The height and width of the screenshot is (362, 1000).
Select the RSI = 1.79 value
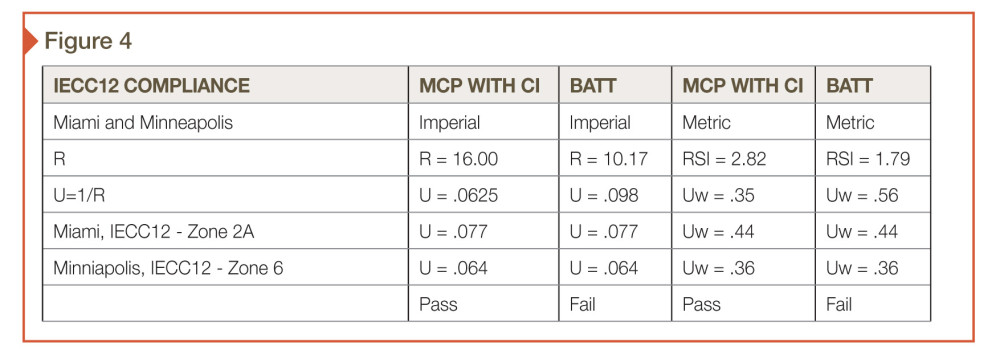tap(868, 159)
